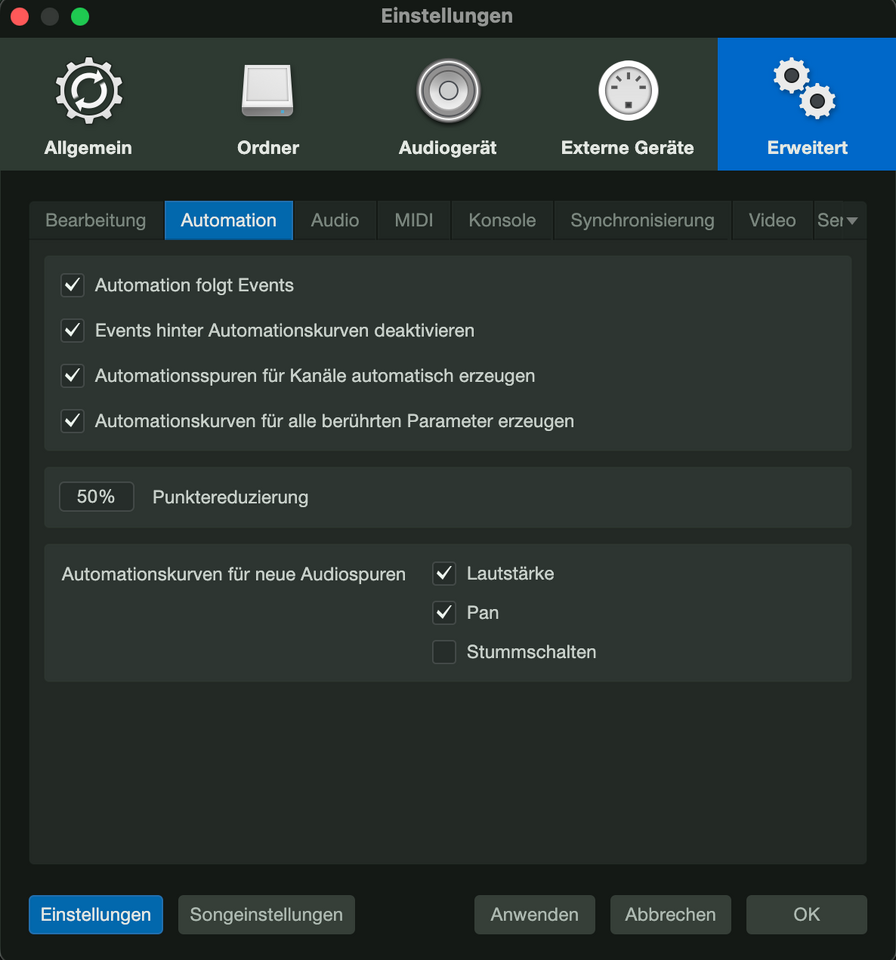The width and height of the screenshot is (896, 960).
Task: Uncheck Events hinter Automationskurven deaktivieren
Action: 73,331
